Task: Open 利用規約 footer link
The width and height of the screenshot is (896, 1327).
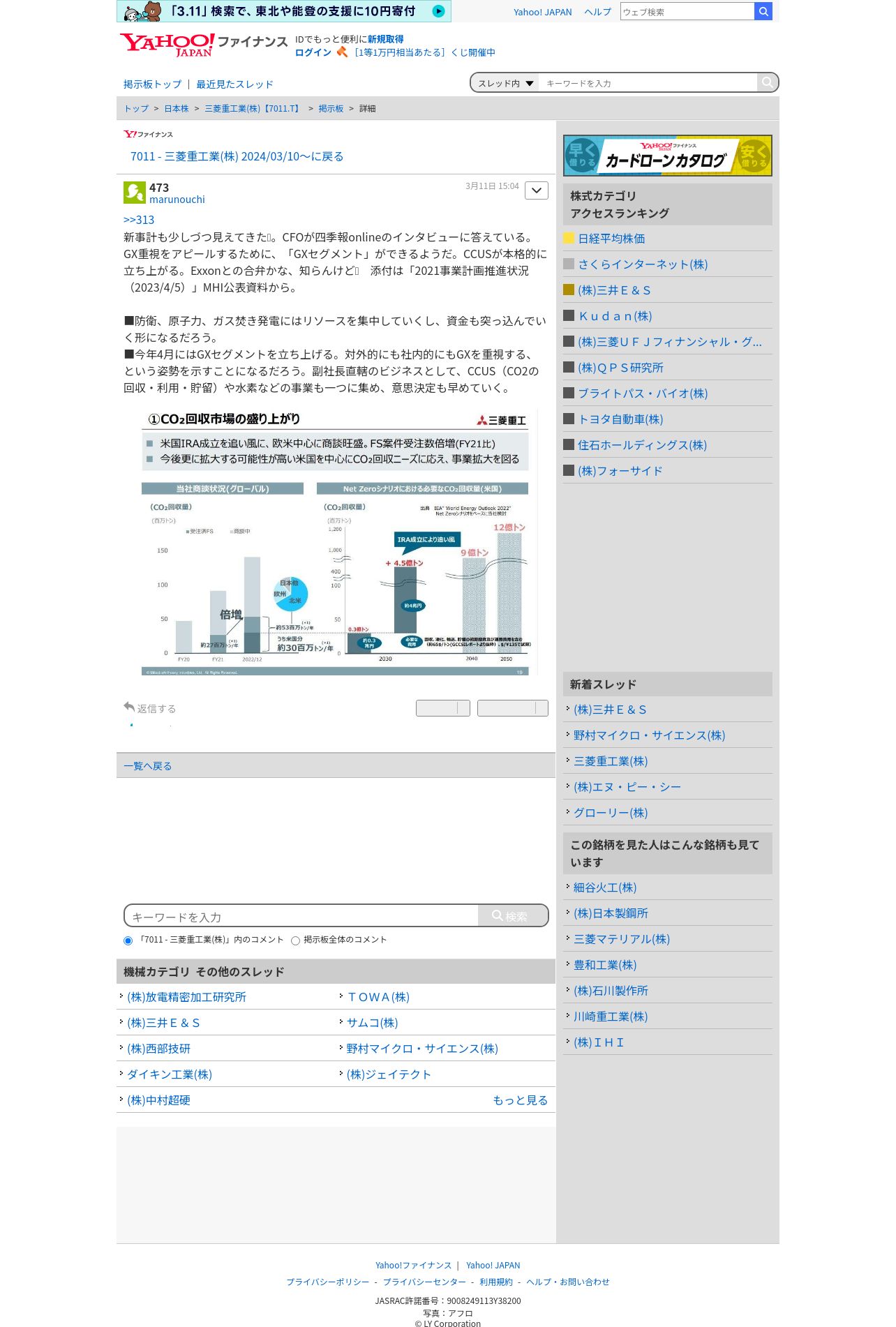Action: (x=495, y=1282)
